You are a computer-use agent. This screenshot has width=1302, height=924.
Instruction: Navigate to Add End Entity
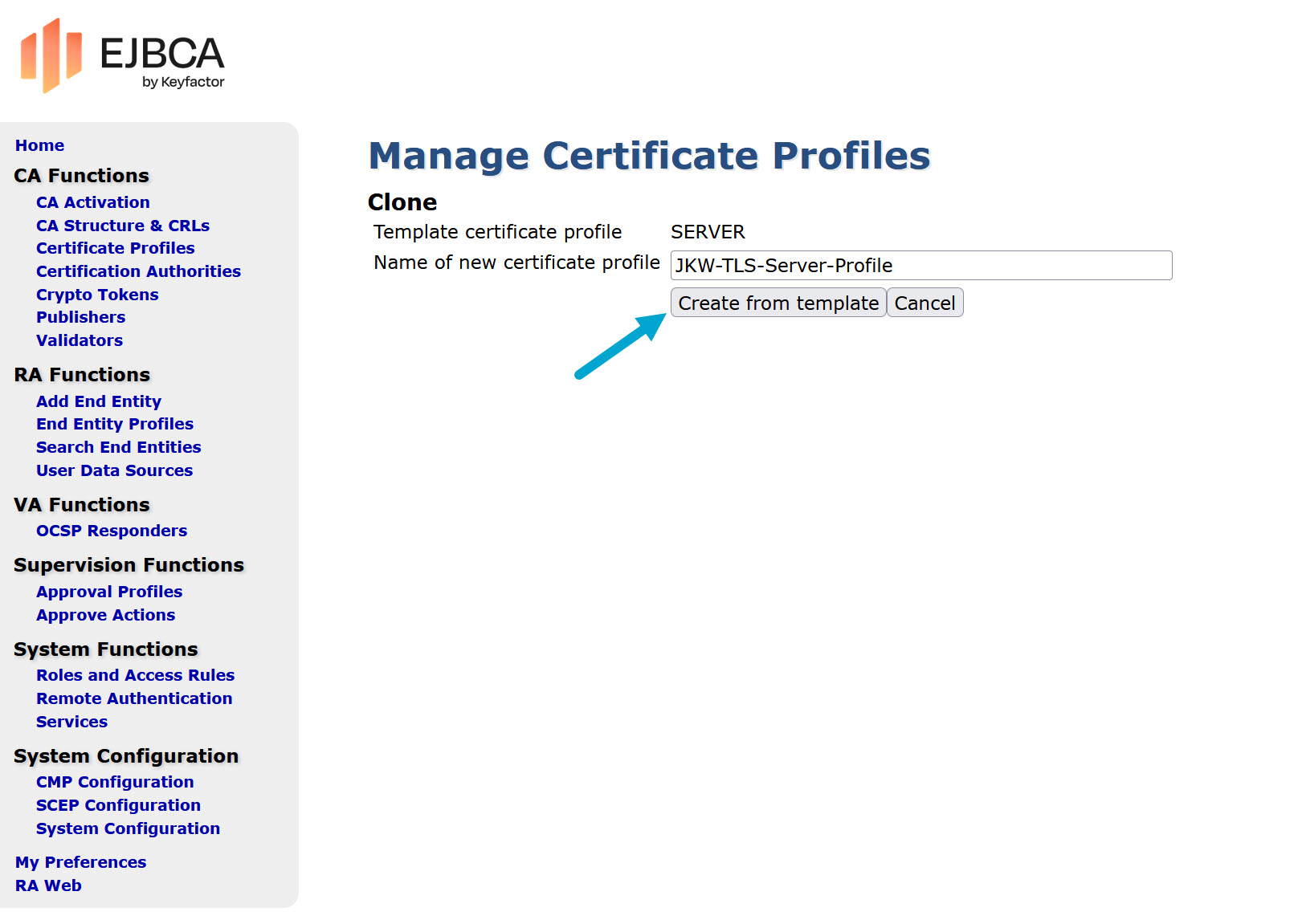99,401
